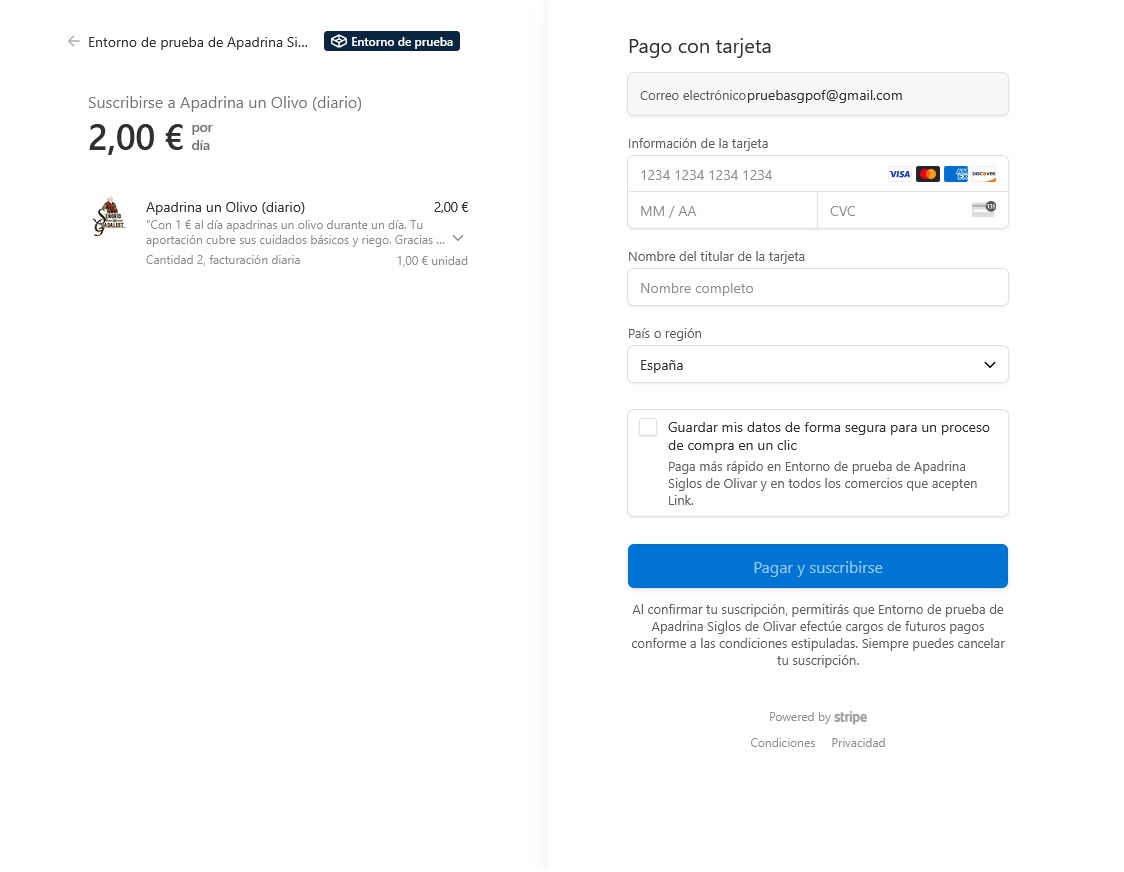
Task: Click the Pagar y suscribirse button
Action: (818, 567)
